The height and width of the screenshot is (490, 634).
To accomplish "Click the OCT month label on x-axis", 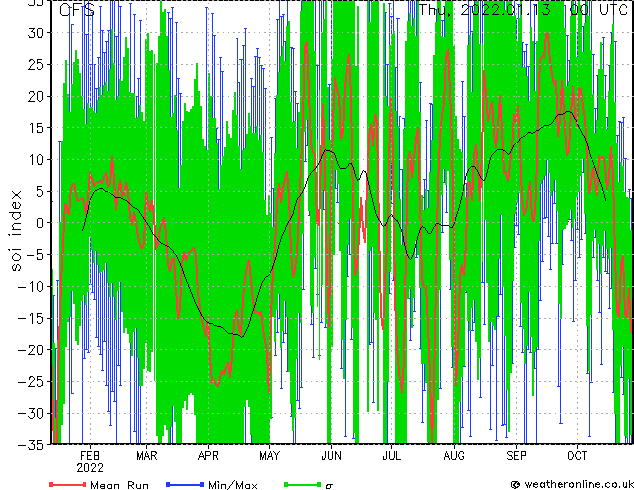I will [577, 456].
